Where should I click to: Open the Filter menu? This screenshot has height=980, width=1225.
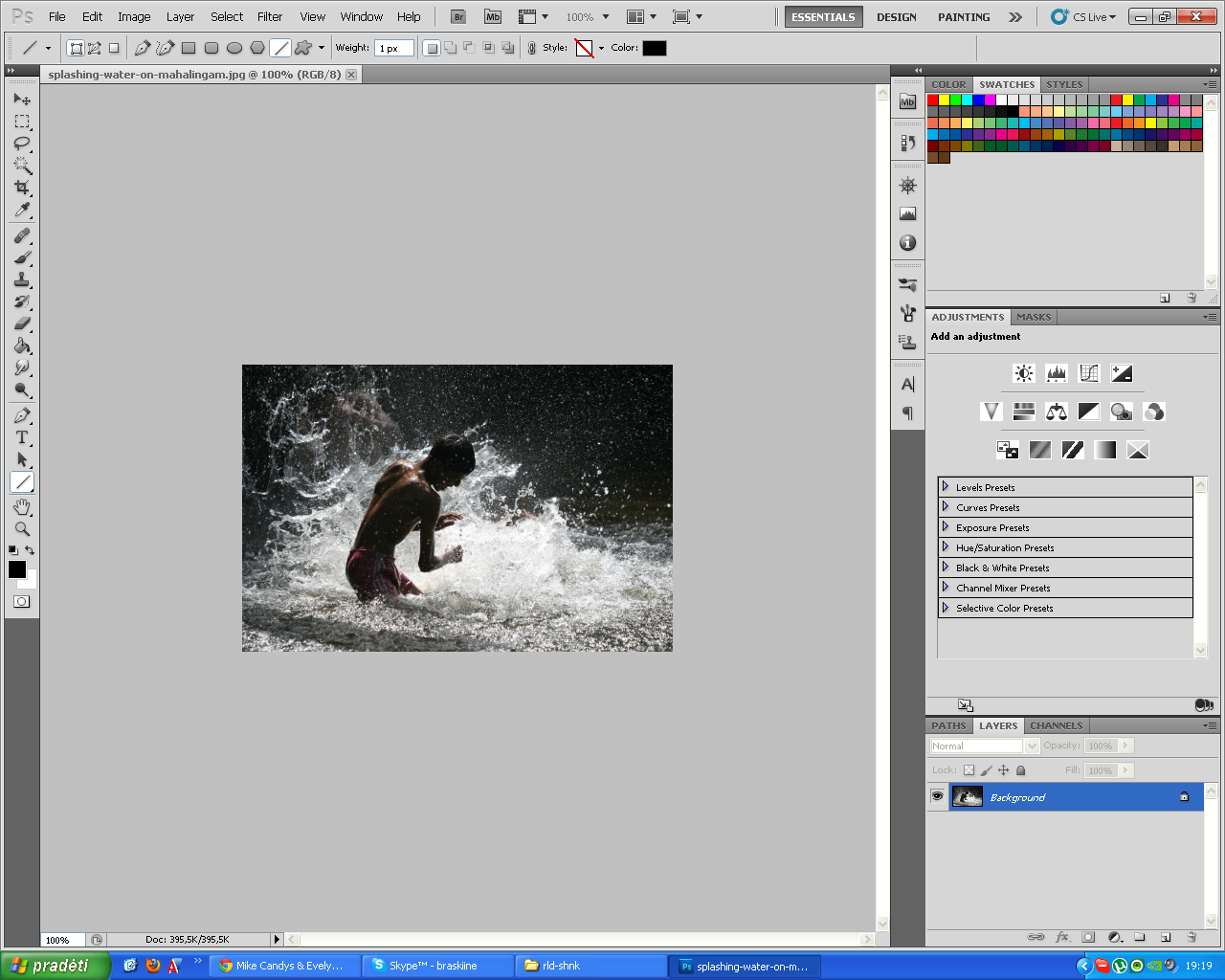pyautogui.click(x=270, y=16)
